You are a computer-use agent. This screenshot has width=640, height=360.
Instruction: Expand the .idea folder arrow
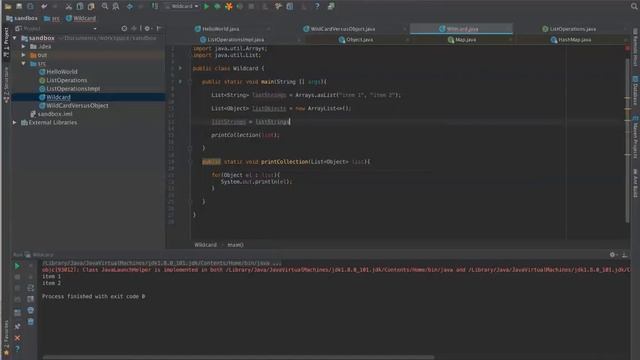coord(24,47)
